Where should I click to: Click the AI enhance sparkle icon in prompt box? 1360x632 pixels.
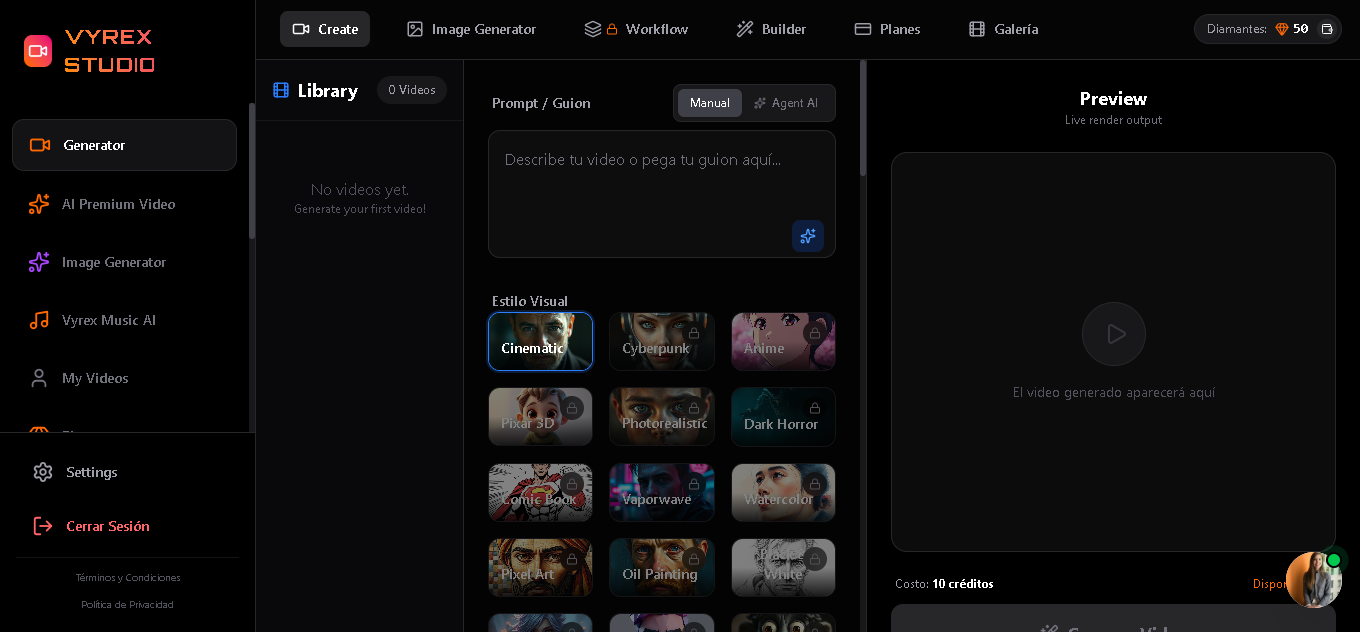(x=807, y=236)
